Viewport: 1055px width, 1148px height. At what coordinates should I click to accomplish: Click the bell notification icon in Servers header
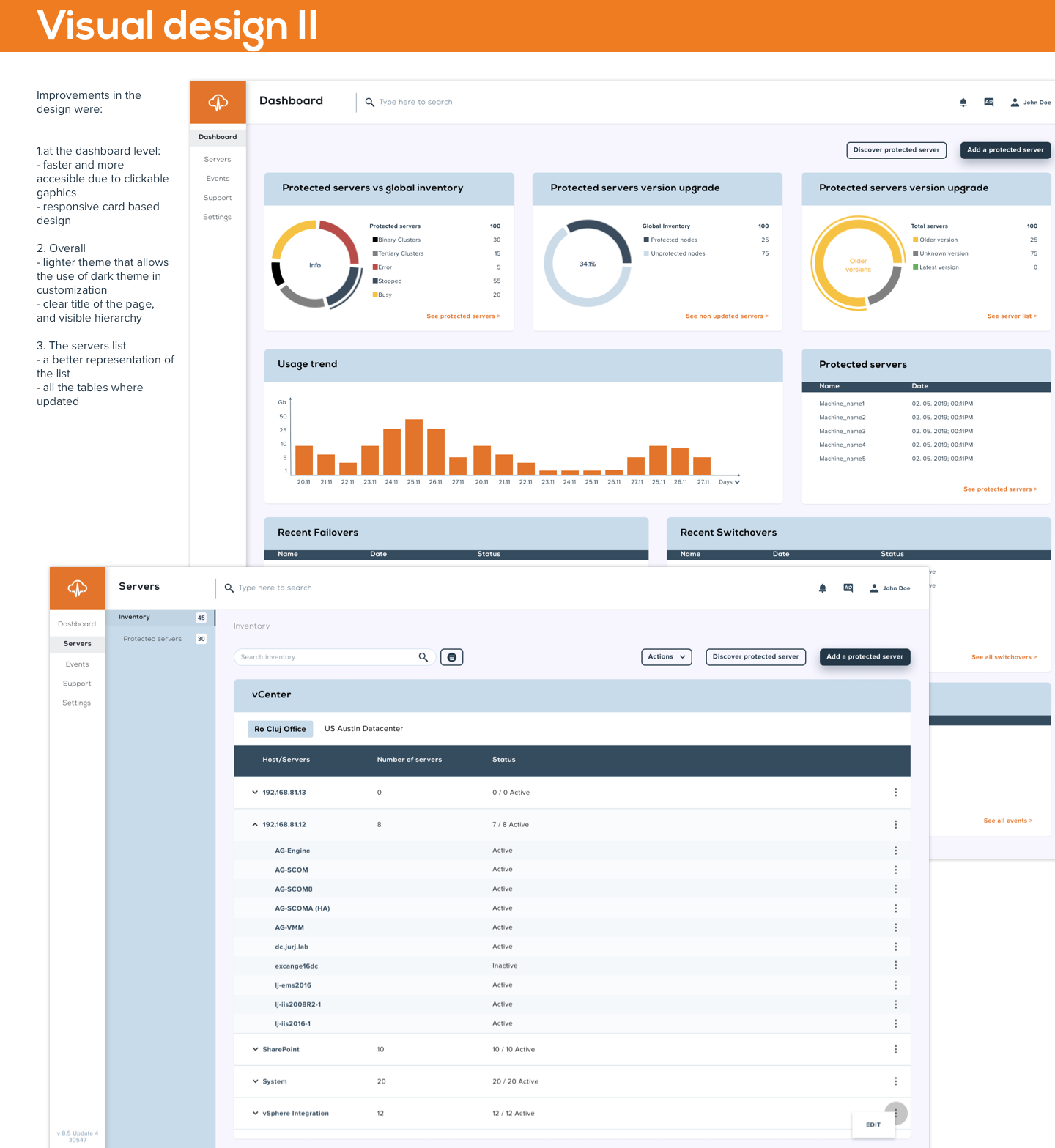click(x=822, y=588)
